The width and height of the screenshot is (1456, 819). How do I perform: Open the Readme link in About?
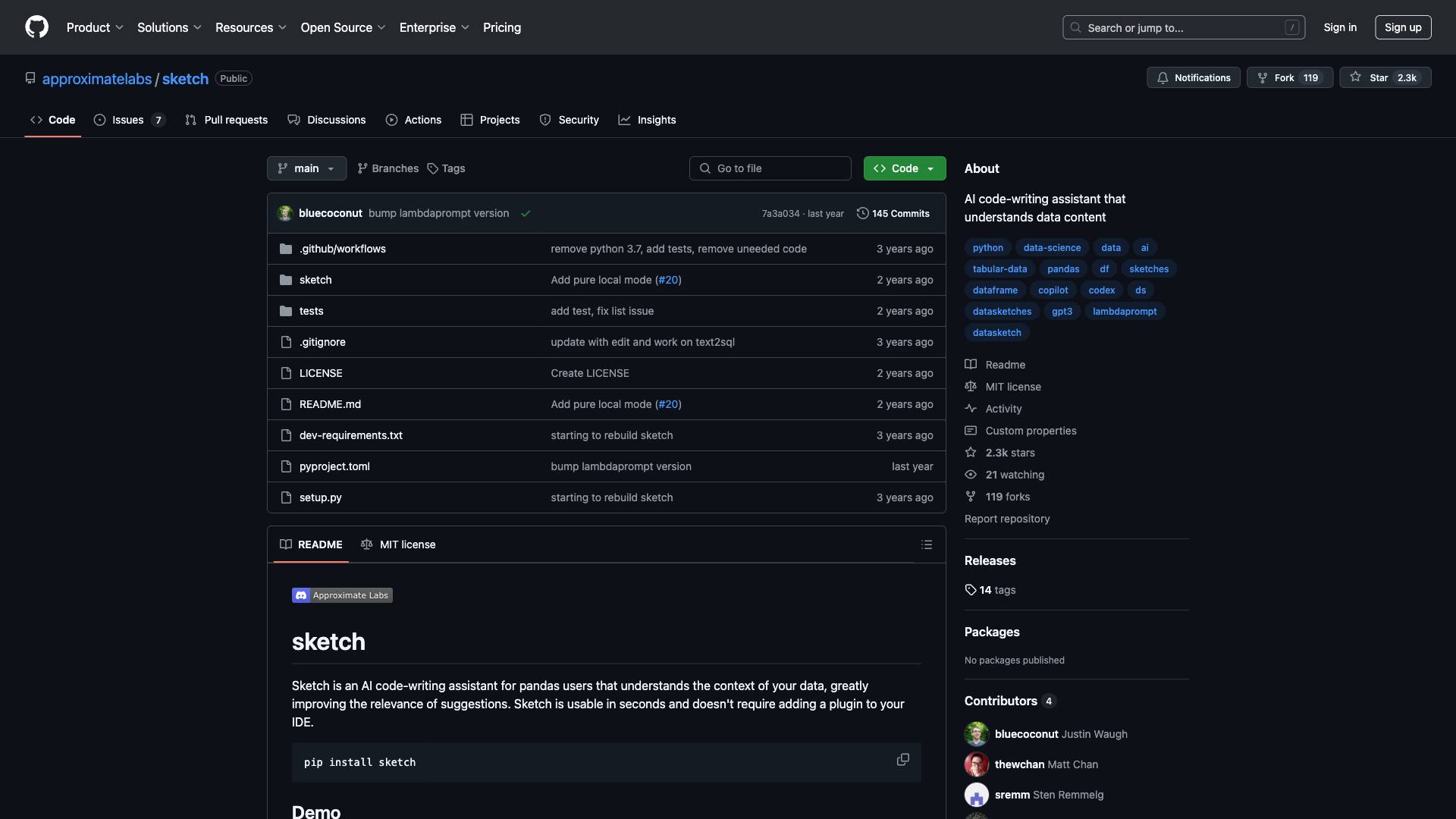995,365
